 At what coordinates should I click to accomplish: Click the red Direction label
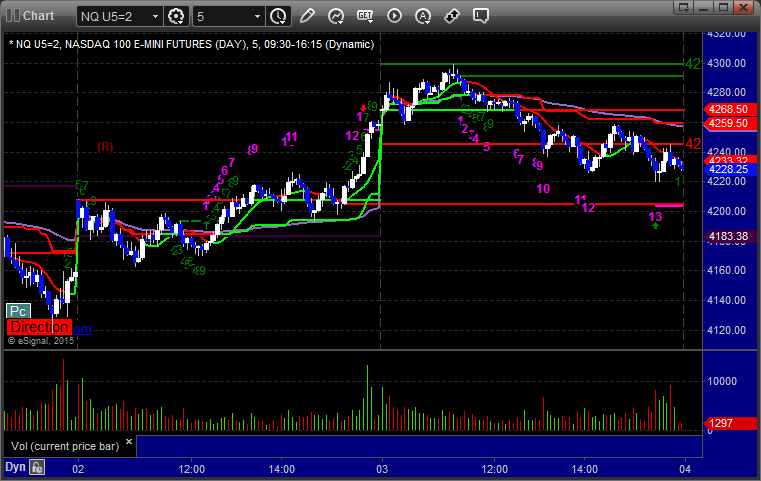click(39, 327)
